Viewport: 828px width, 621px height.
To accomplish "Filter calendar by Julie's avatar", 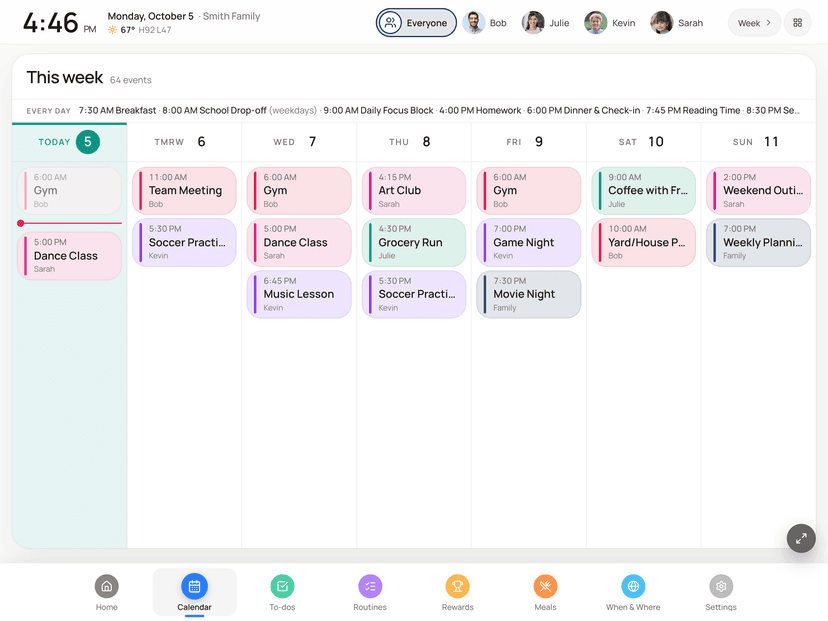I will tap(533, 23).
